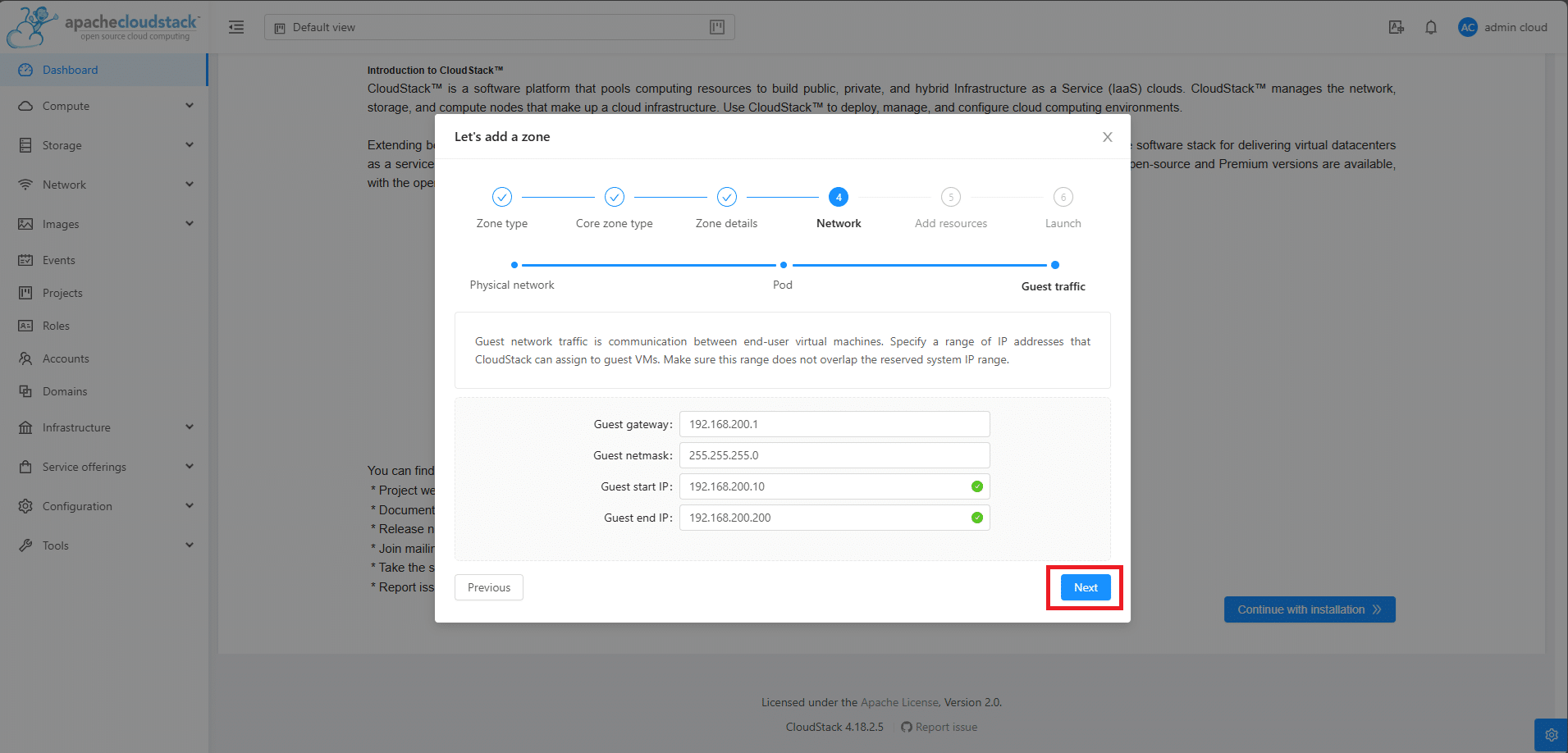Image resolution: width=1568 pixels, height=753 pixels.
Task: Click the Launch step 6
Action: tap(1063, 197)
